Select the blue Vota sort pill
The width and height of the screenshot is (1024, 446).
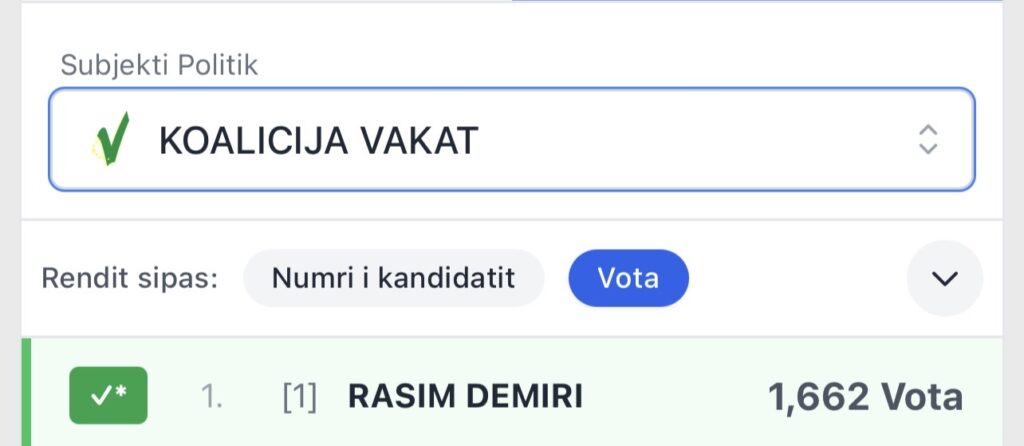(x=628, y=277)
